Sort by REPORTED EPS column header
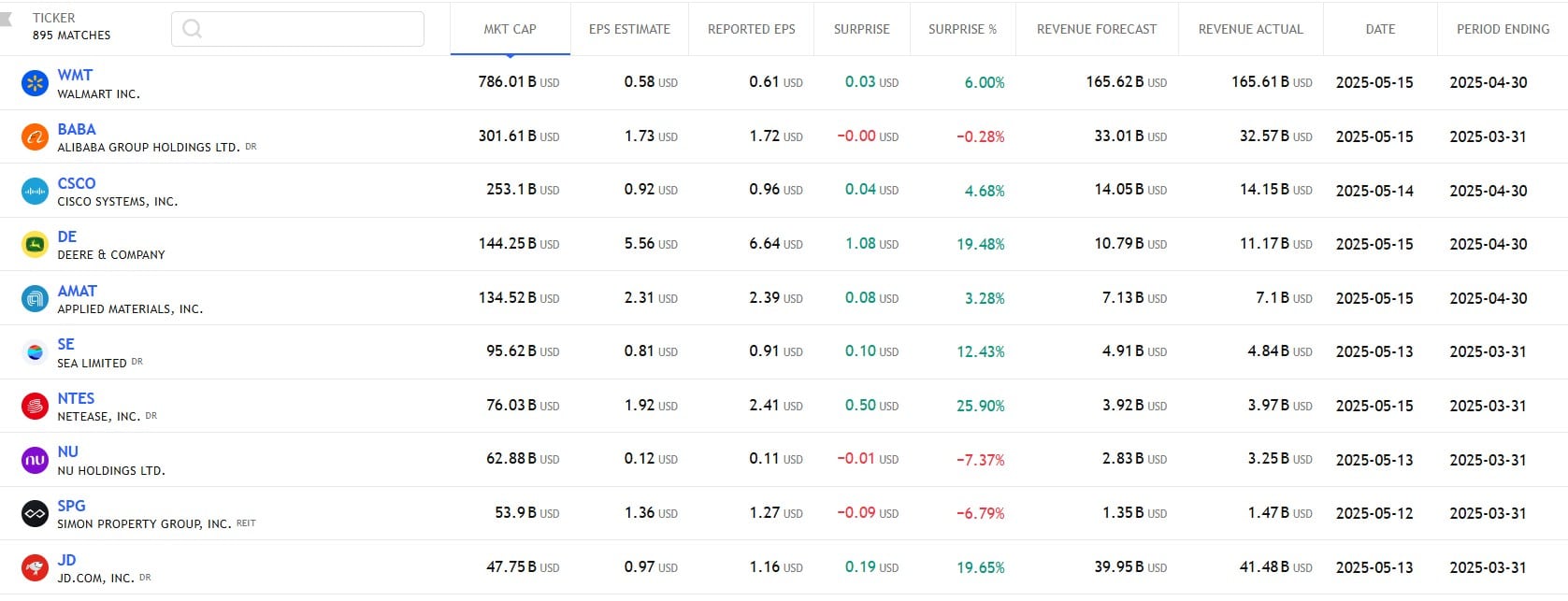The height and width of the screenshot is (601, 1568). 751,29
